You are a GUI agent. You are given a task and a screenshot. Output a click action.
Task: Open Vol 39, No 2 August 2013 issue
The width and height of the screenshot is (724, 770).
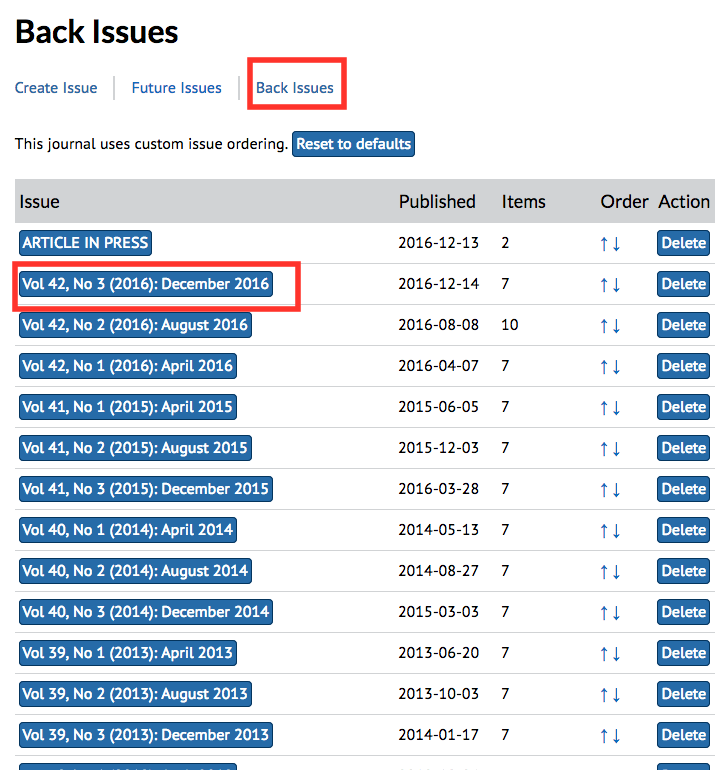point(135,694)
